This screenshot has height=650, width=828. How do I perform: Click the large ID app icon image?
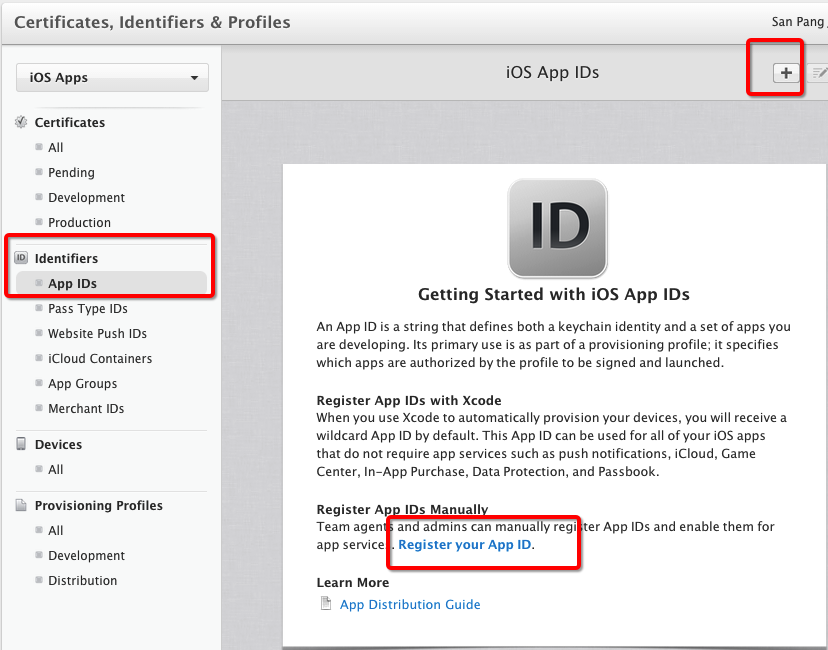click(x=557, y=228)
